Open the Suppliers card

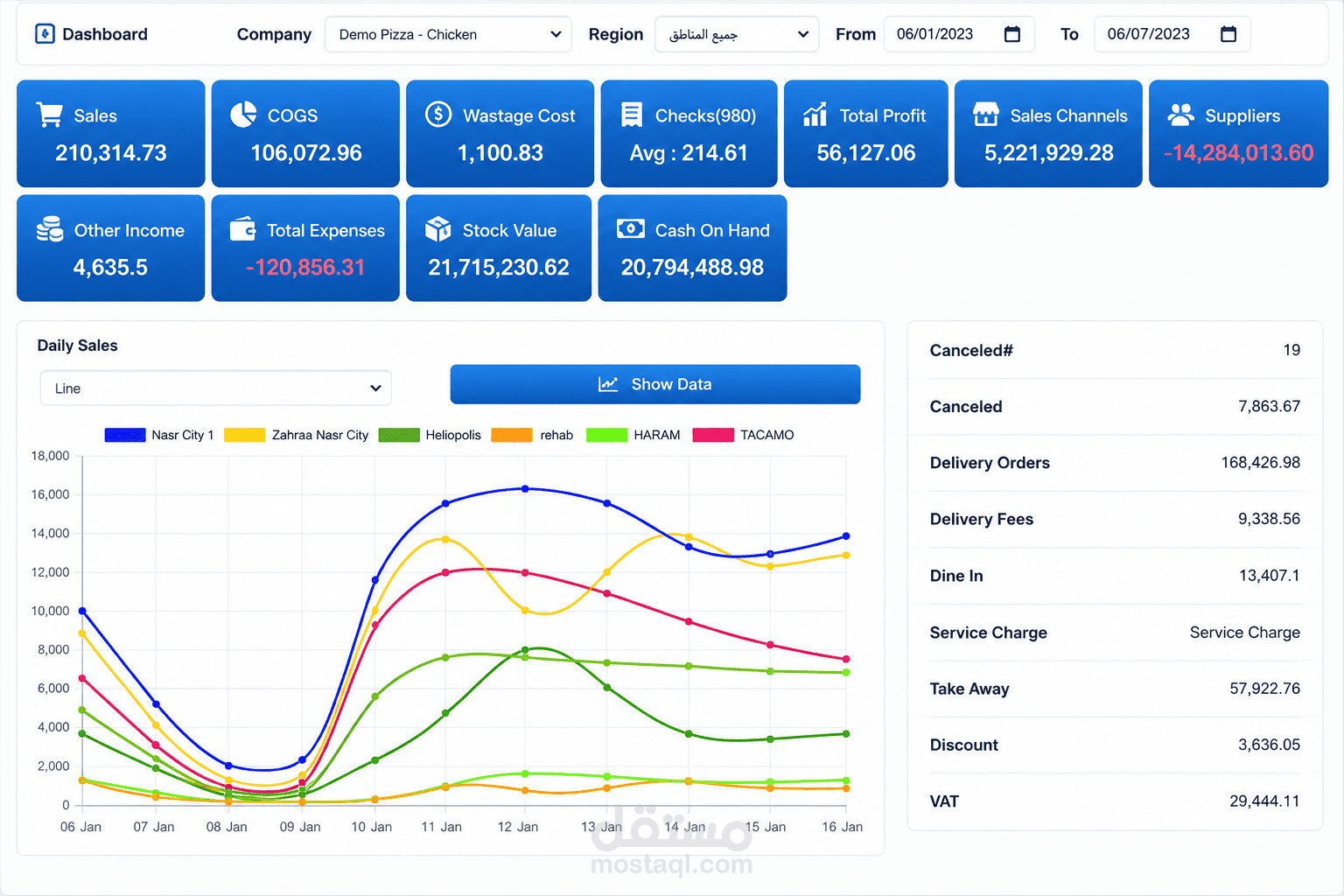click(1239, 134)
